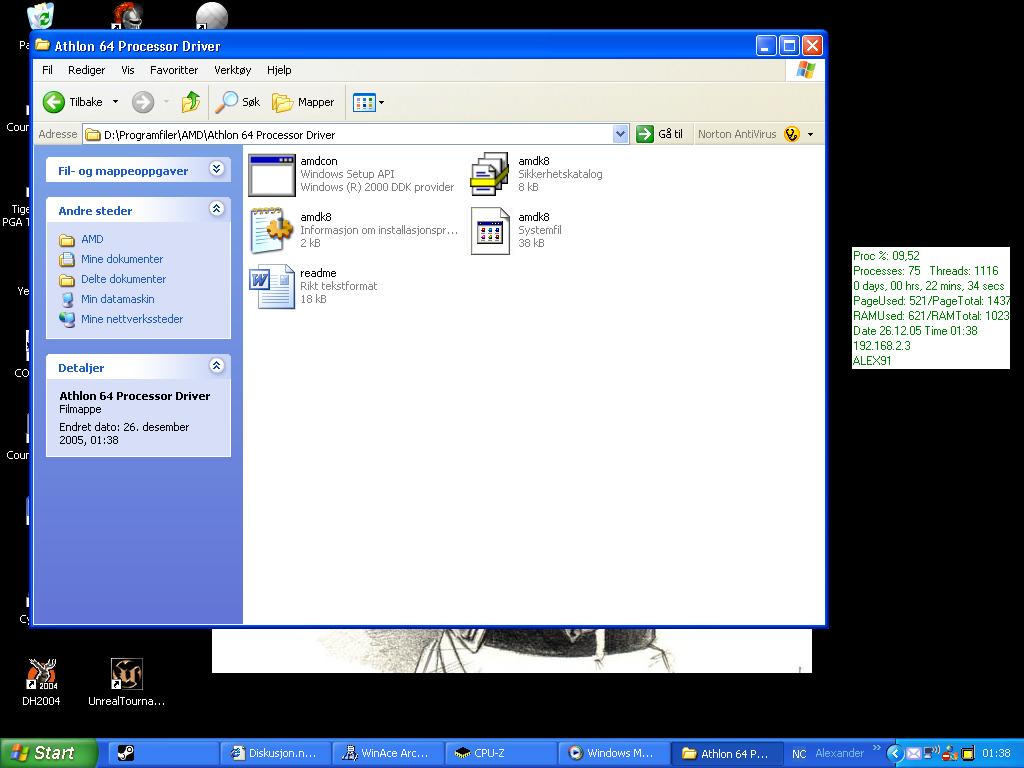Screen dimensions: 1024x768
Task: Click the envelope mail tray icon
Action: pyautogui.click(x=914, y=754)
